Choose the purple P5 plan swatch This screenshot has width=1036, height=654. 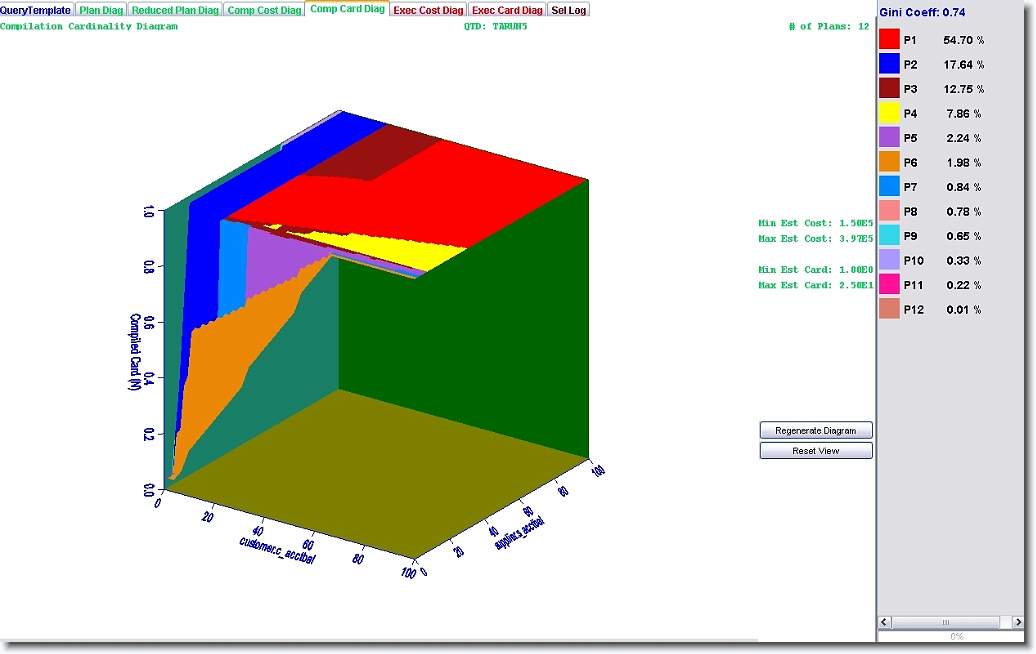[889, 138]
